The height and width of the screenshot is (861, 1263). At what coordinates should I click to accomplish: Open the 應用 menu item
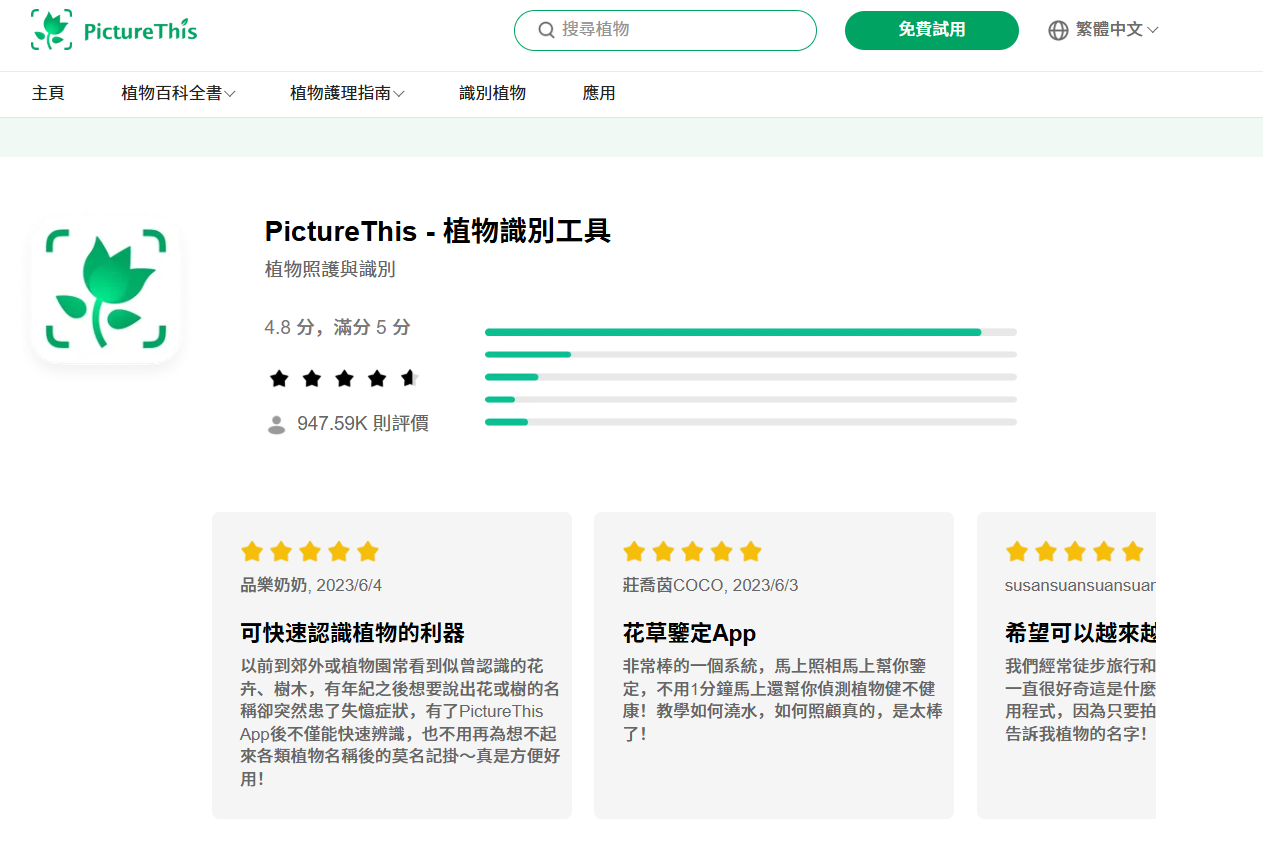point(599,93)
